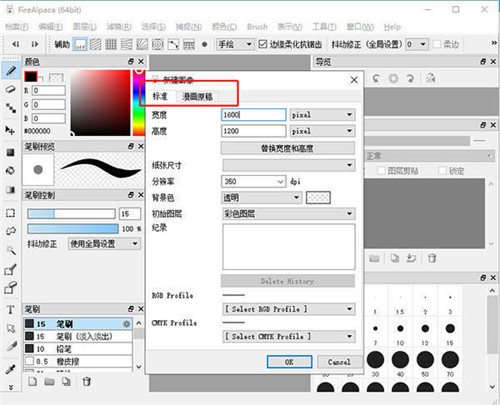Check the 图层剪贴 option
This screenshot has width=500, height=405.
[381, 171]
